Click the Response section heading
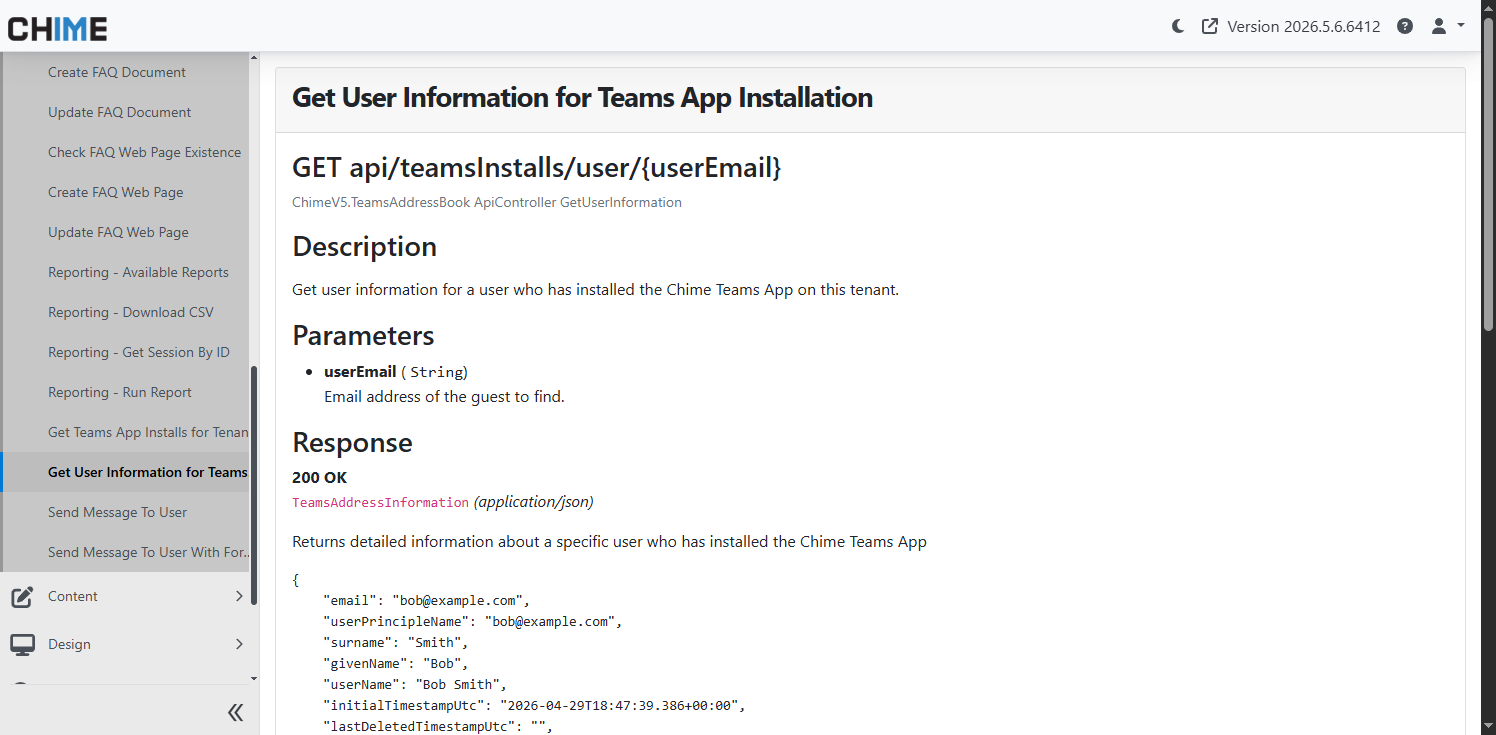The image size is (1496, 735). (352, 443)
